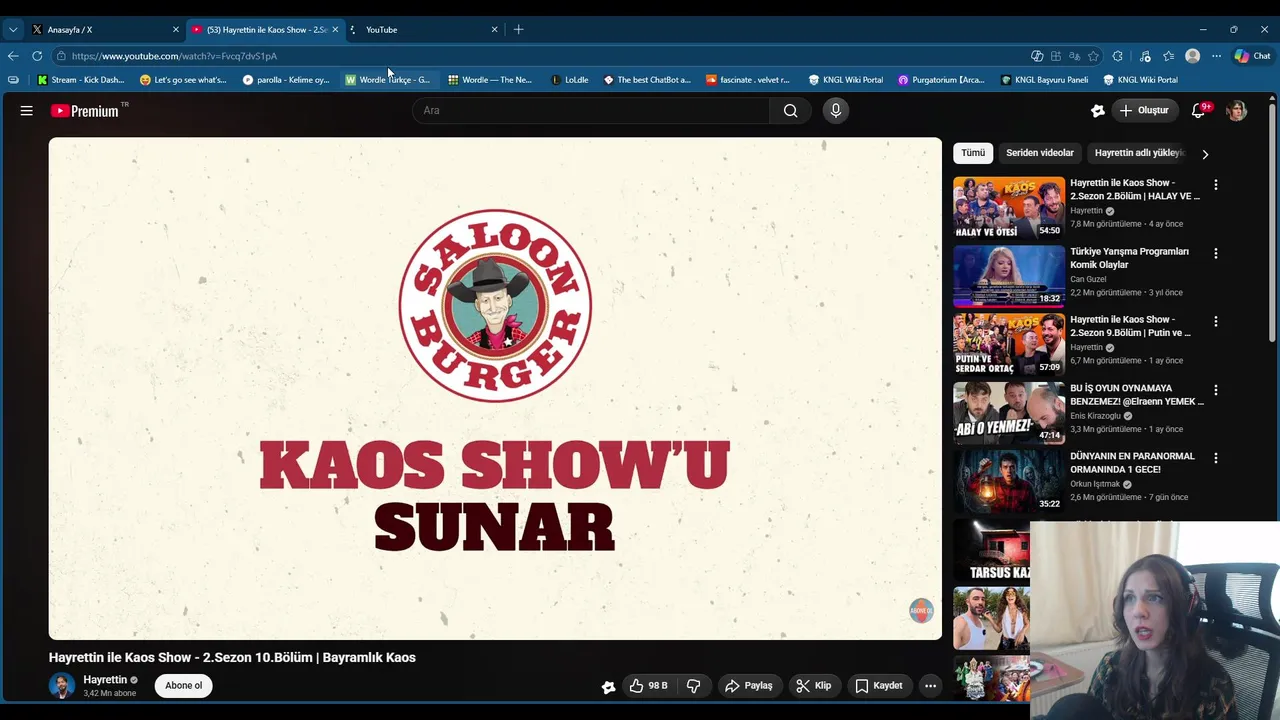
Task: Like the video with thumbs up
Action: (648, 686)
